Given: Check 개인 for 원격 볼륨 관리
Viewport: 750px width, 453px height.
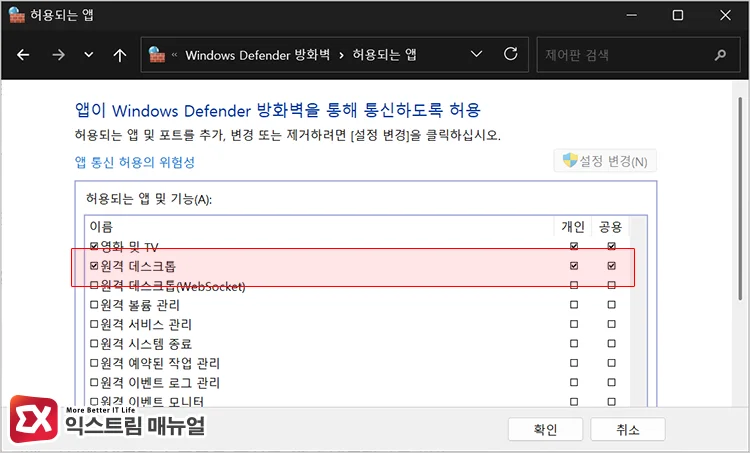Looking at the screenshot, I should pyautogui.click(x=574, y=305).
